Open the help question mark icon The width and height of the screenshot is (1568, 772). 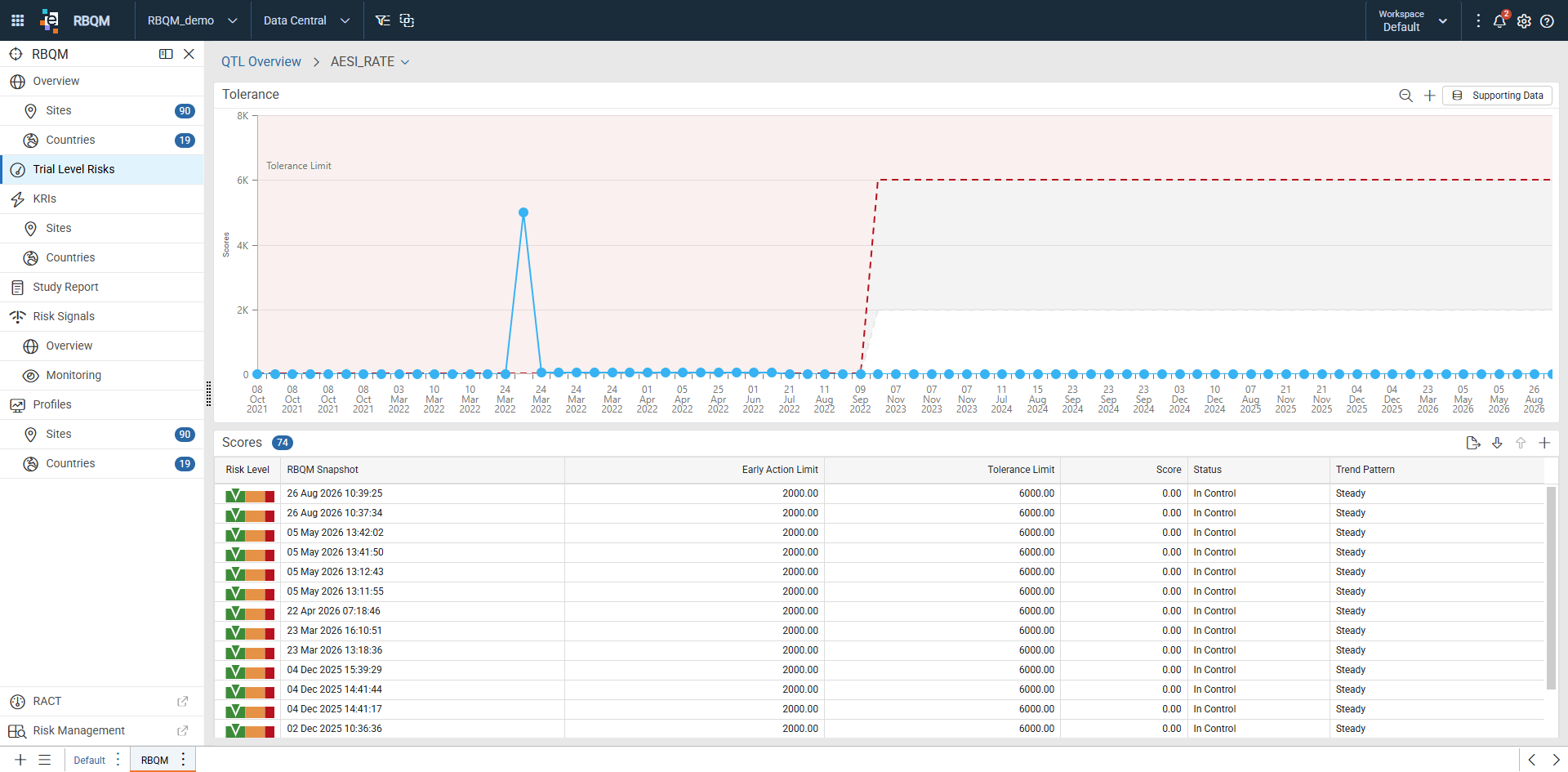coord(1547,20)
